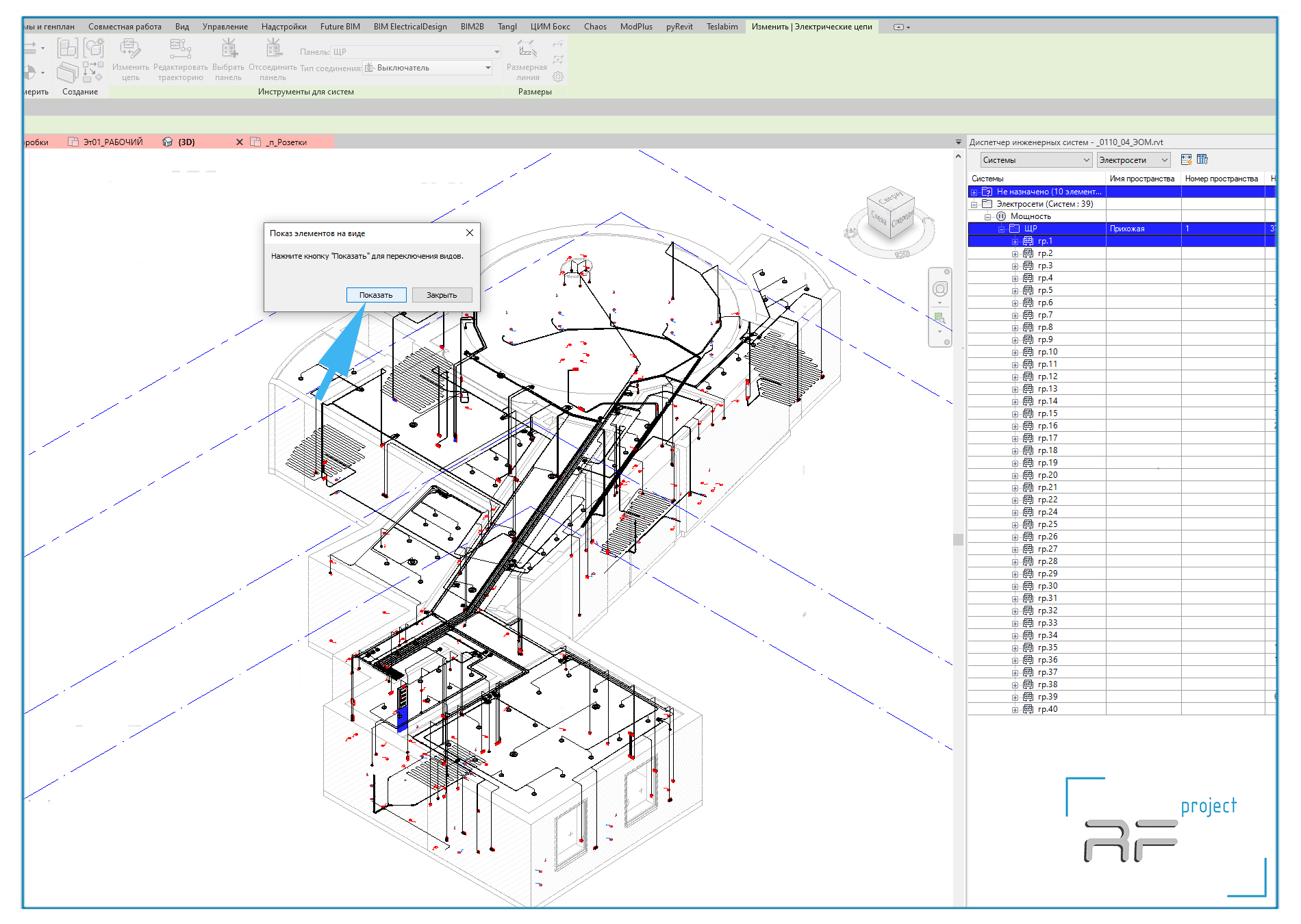Image resolution: width=1301 pixels, height=924 pixels.
Task: Collapse the Электросети (Систем : 39) node
Action: click(x=974, y=205)
